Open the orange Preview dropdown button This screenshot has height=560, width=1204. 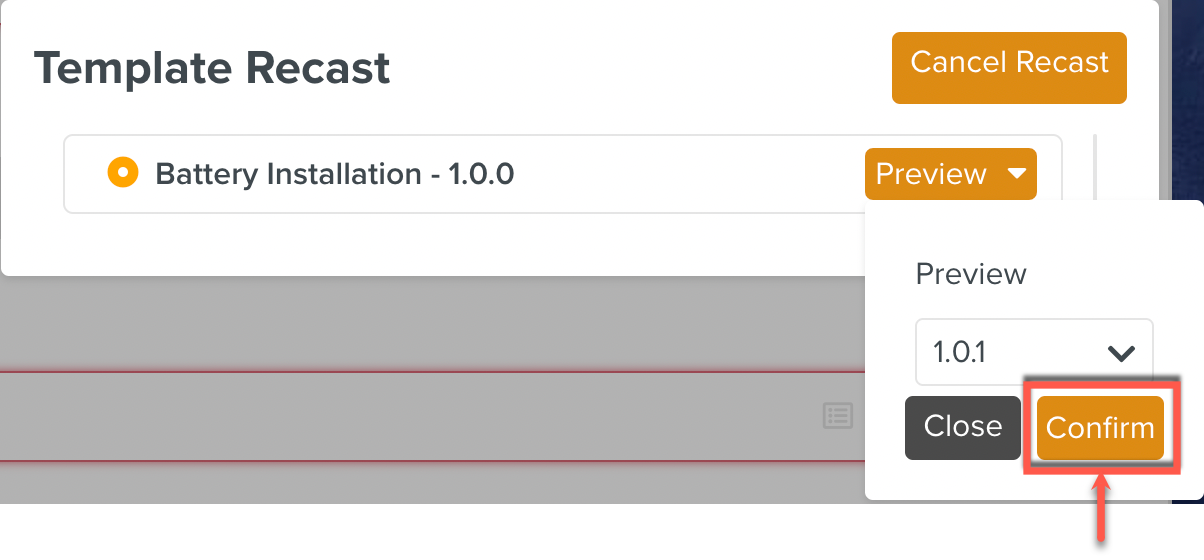tap(931, 174)
